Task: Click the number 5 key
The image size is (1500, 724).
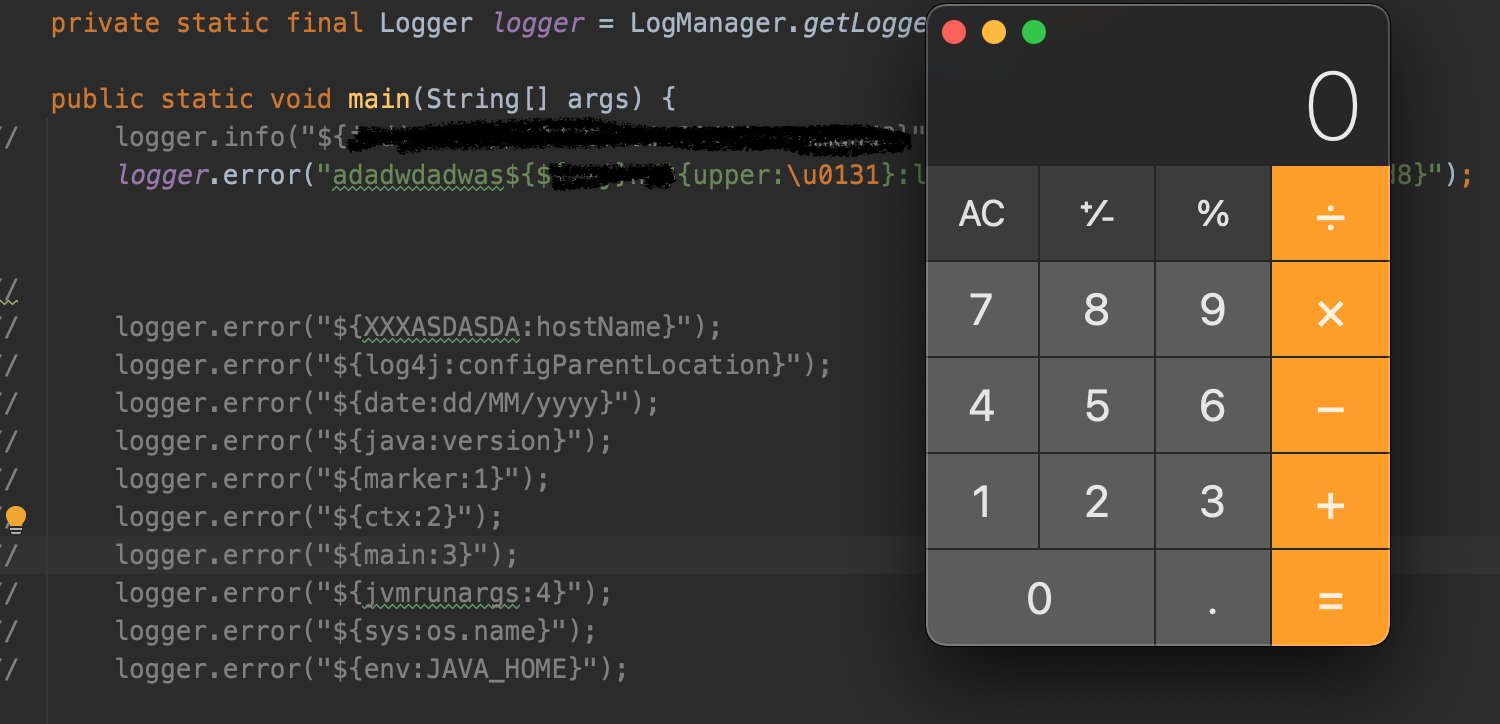Action: pos(1097,405)
